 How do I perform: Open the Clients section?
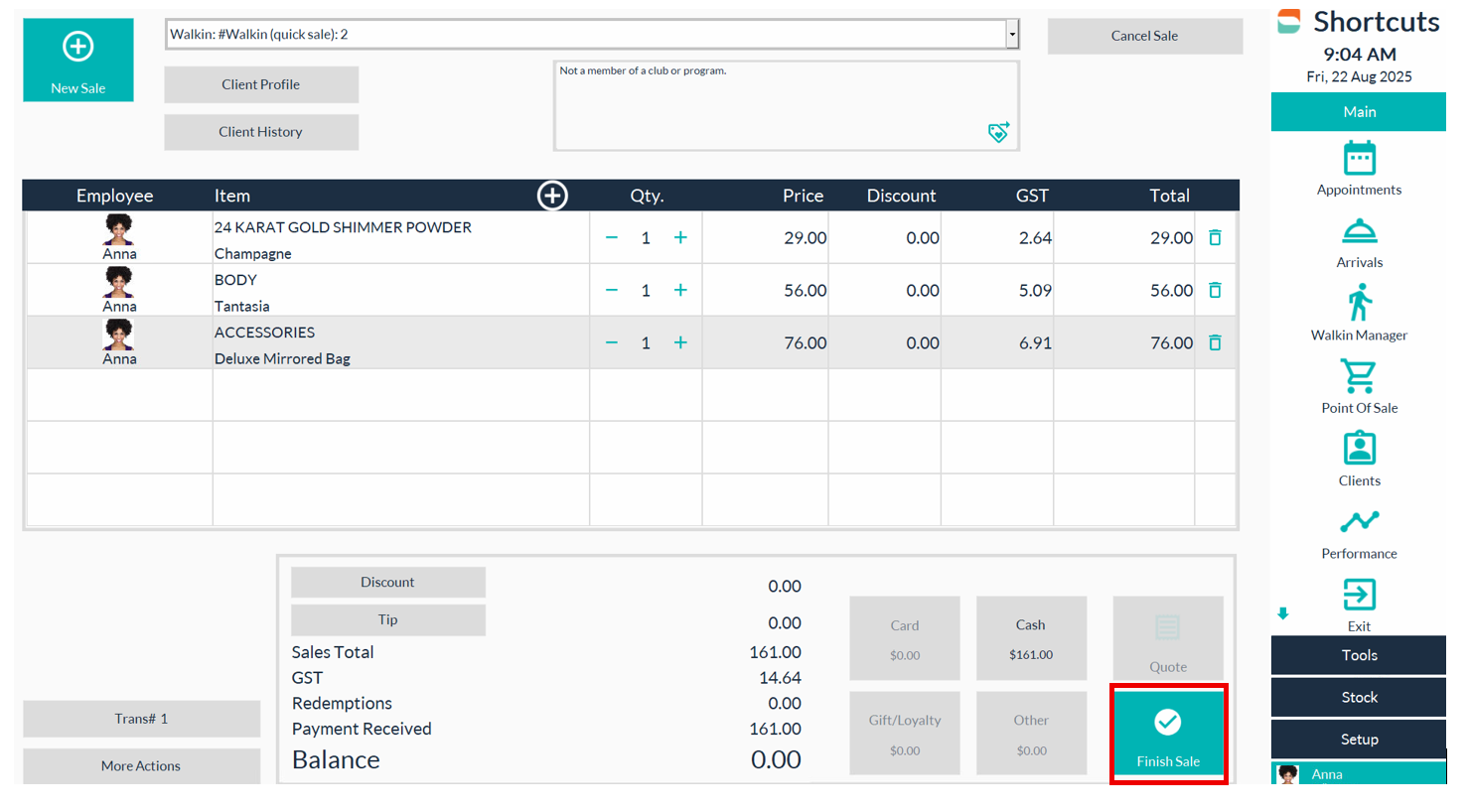[x=1359, y=459]
